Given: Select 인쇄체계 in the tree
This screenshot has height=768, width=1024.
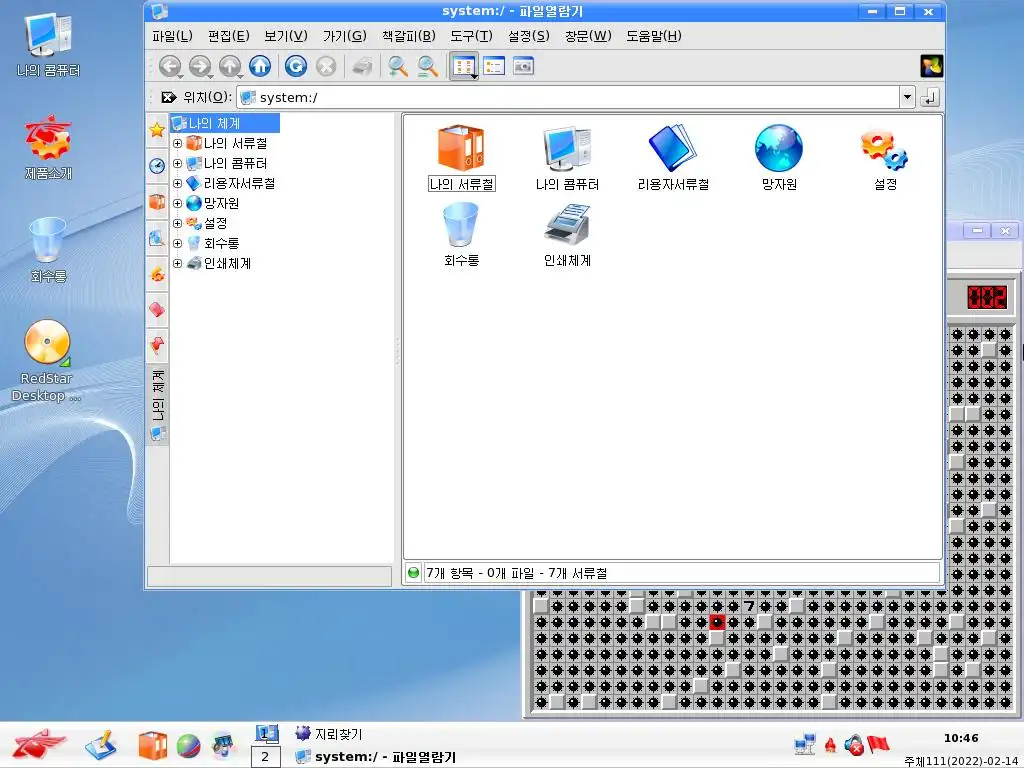Looking at the screenshot, I should click(x=219, y=263).
